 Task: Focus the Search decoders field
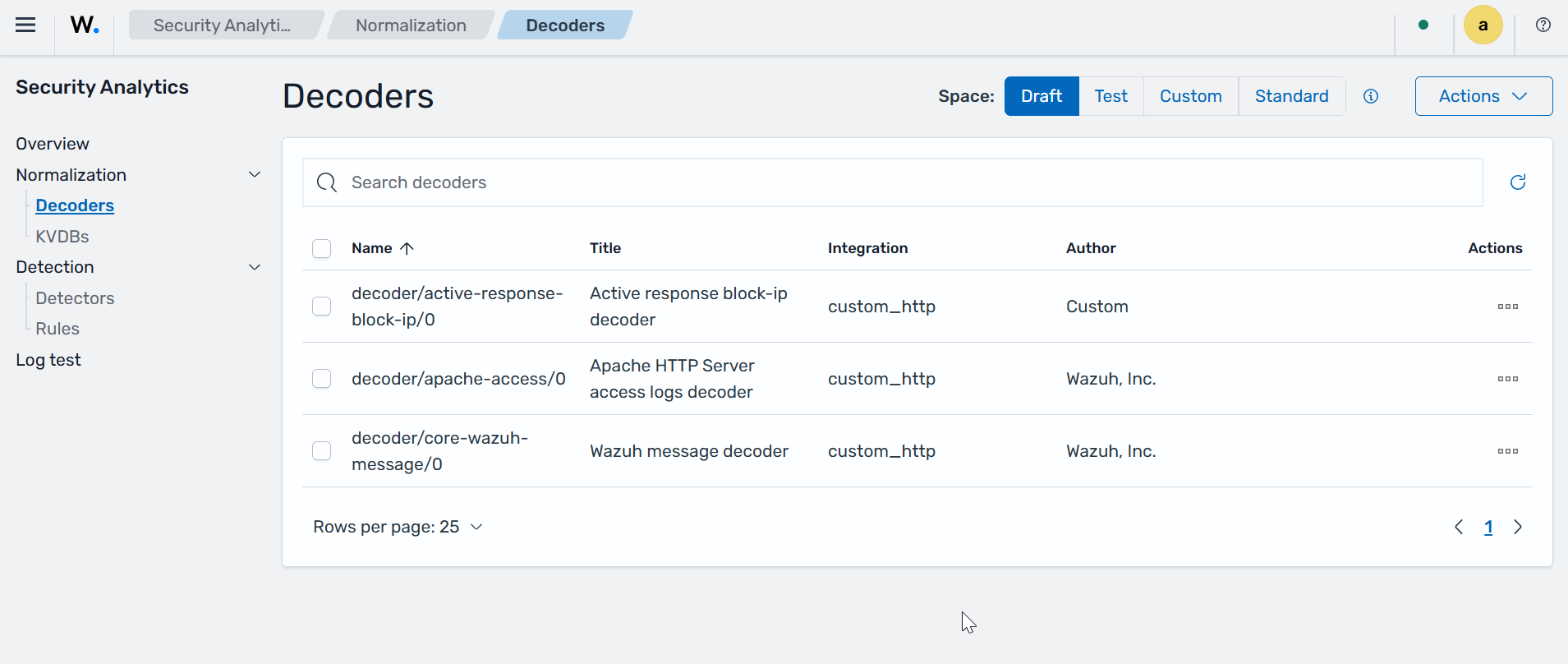pos(893,182)
